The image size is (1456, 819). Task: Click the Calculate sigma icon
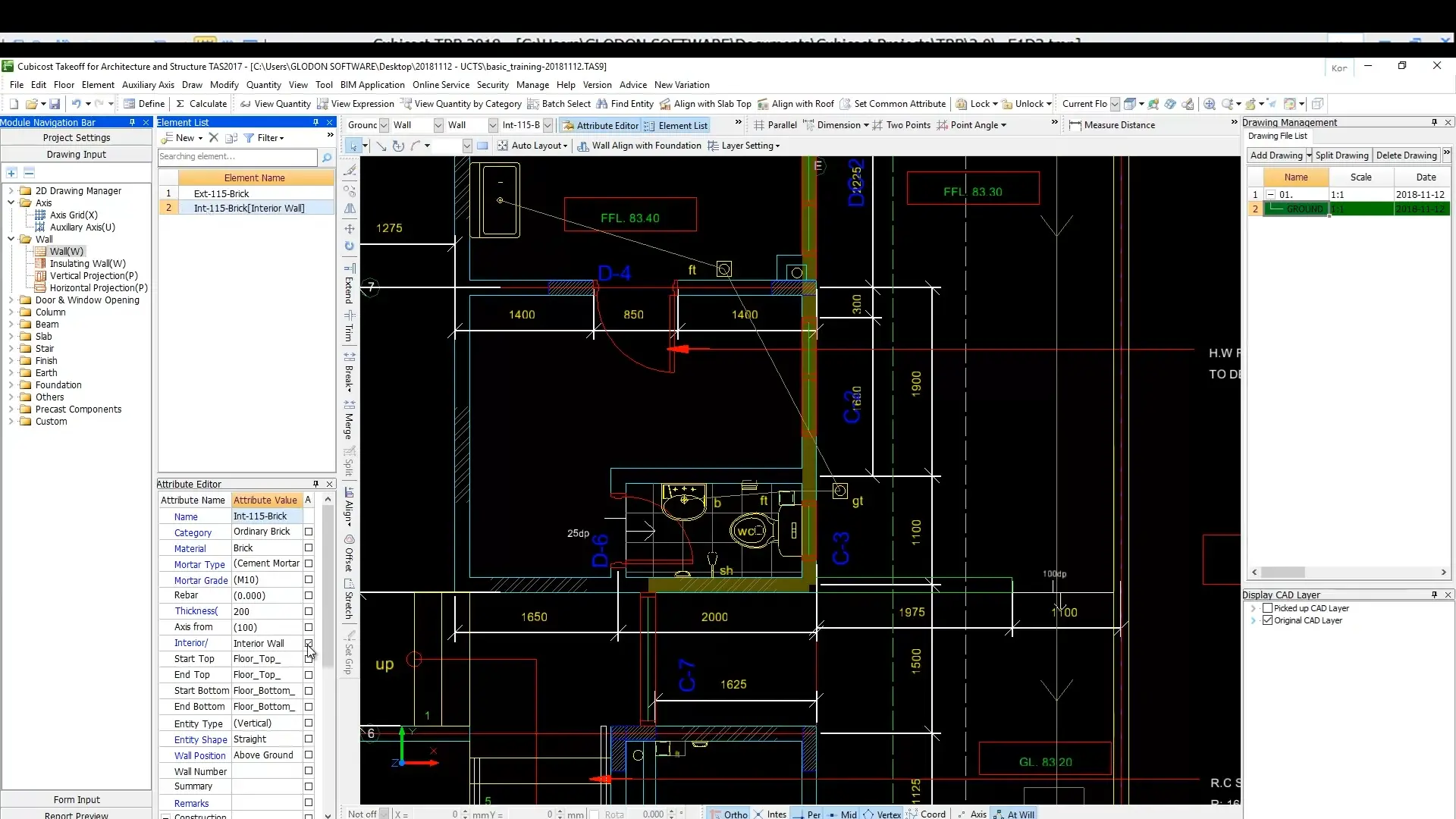tap(180, 104)
